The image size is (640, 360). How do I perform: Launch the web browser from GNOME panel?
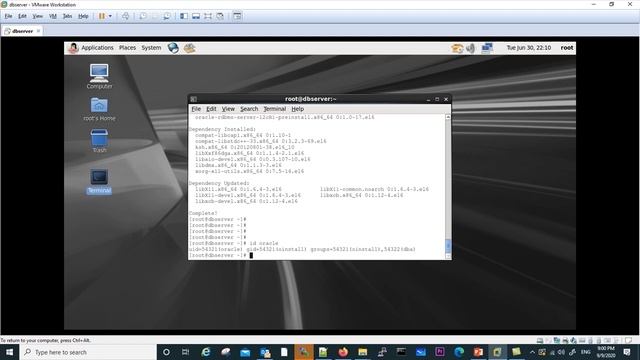pos(173,48)
